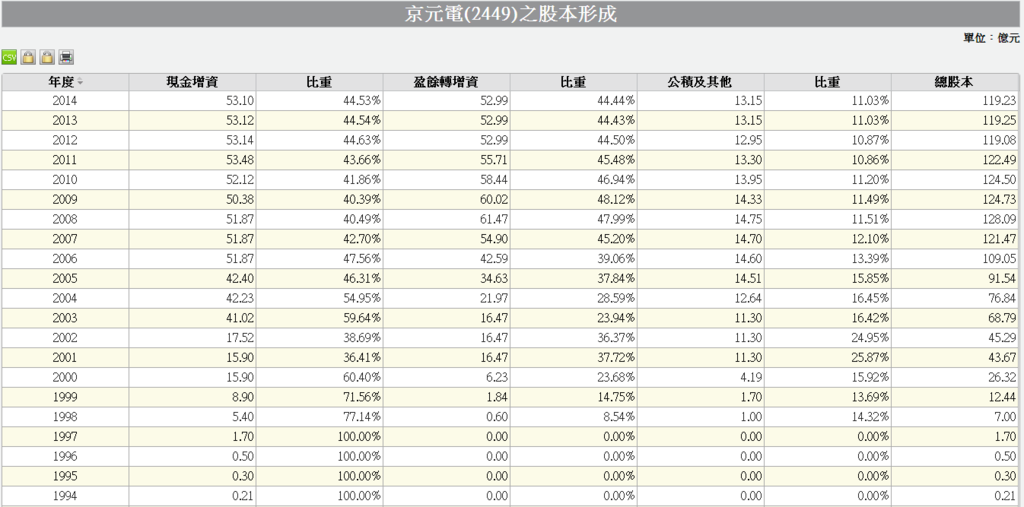Click the total capital value 119.25

[999, 120]
